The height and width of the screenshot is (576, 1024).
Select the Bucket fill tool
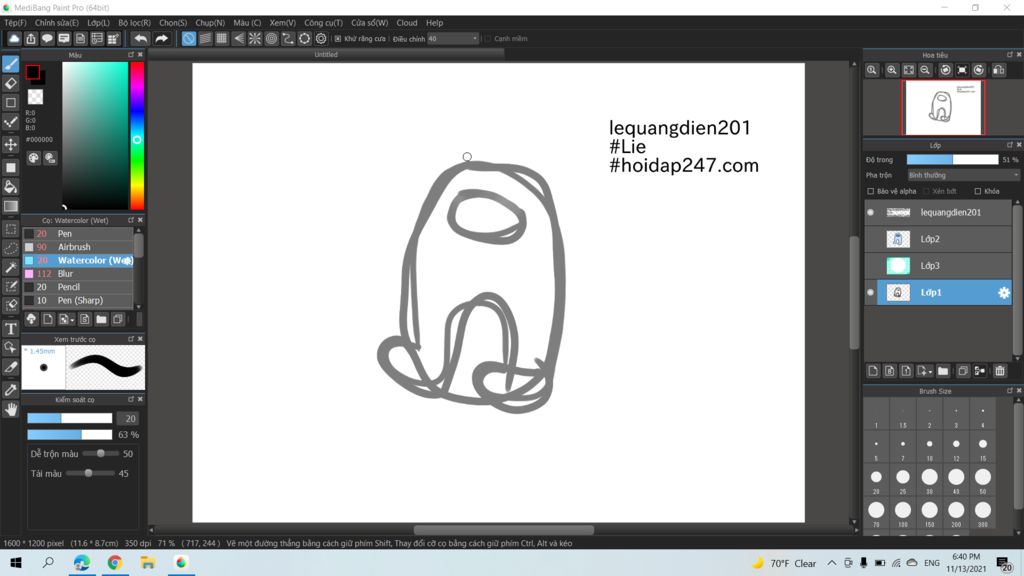click(x=10, y=187)
